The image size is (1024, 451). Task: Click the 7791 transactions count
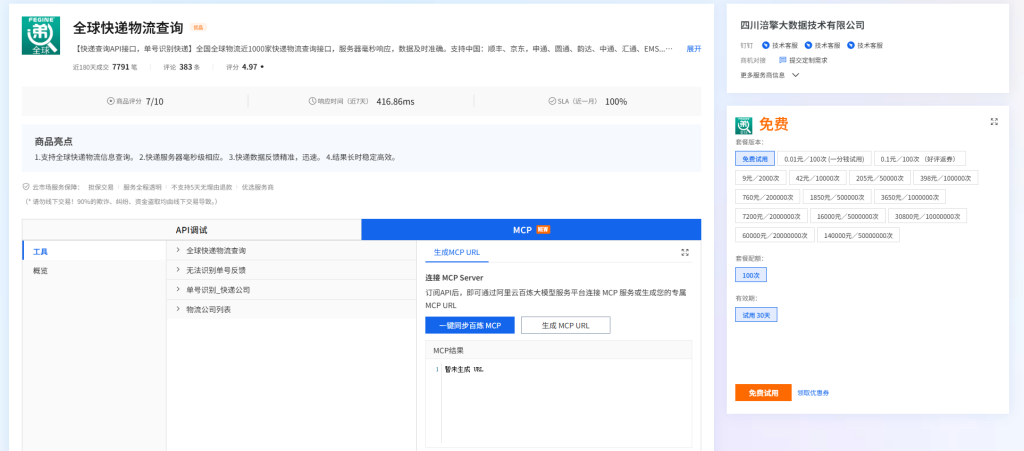coord(120,67)
